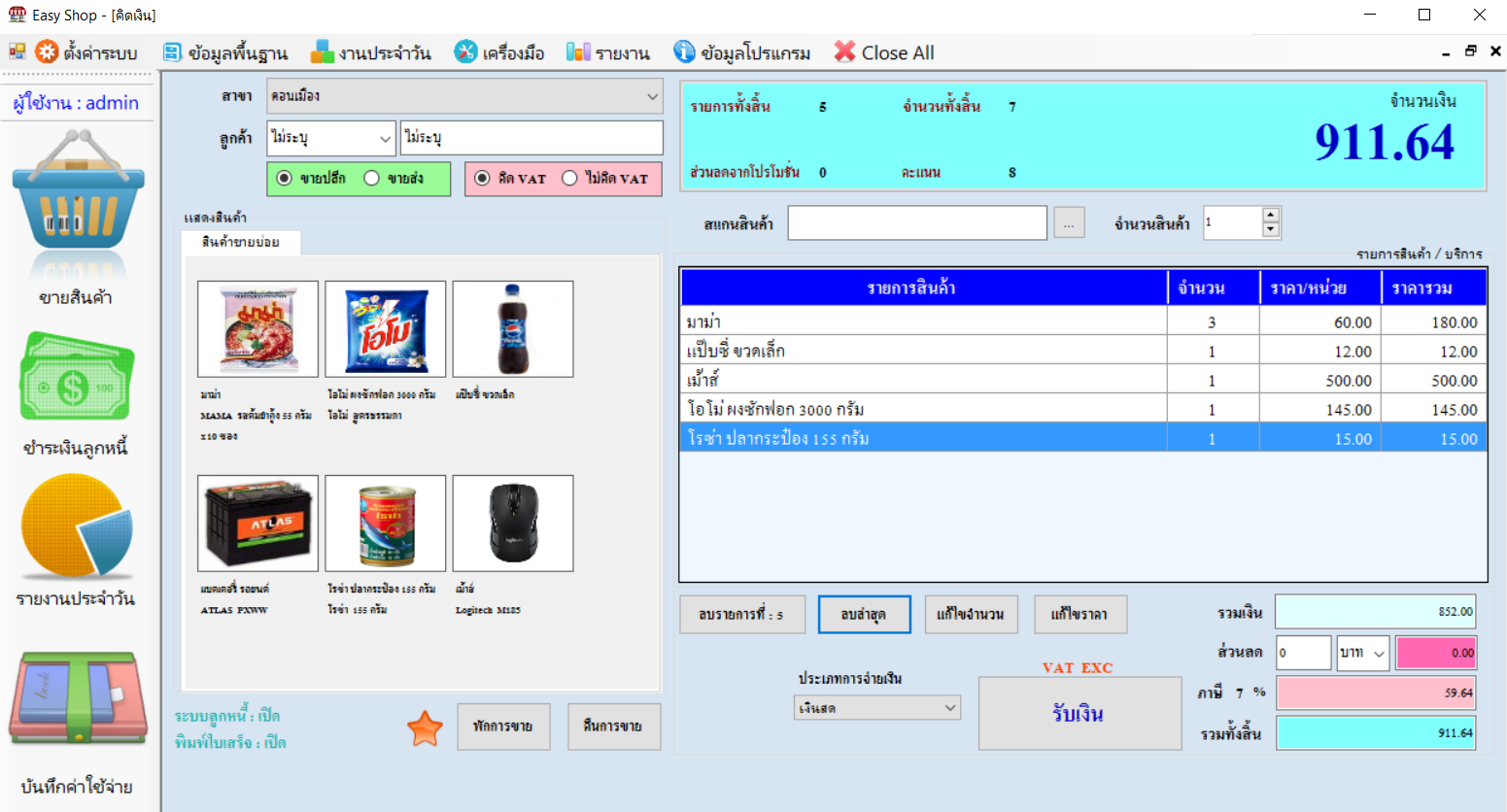Image resolution: width=1507 pixels, height=812 pixels.
Task: Click the แก้ไขราคา edit price button
Action: point(1080,615)
